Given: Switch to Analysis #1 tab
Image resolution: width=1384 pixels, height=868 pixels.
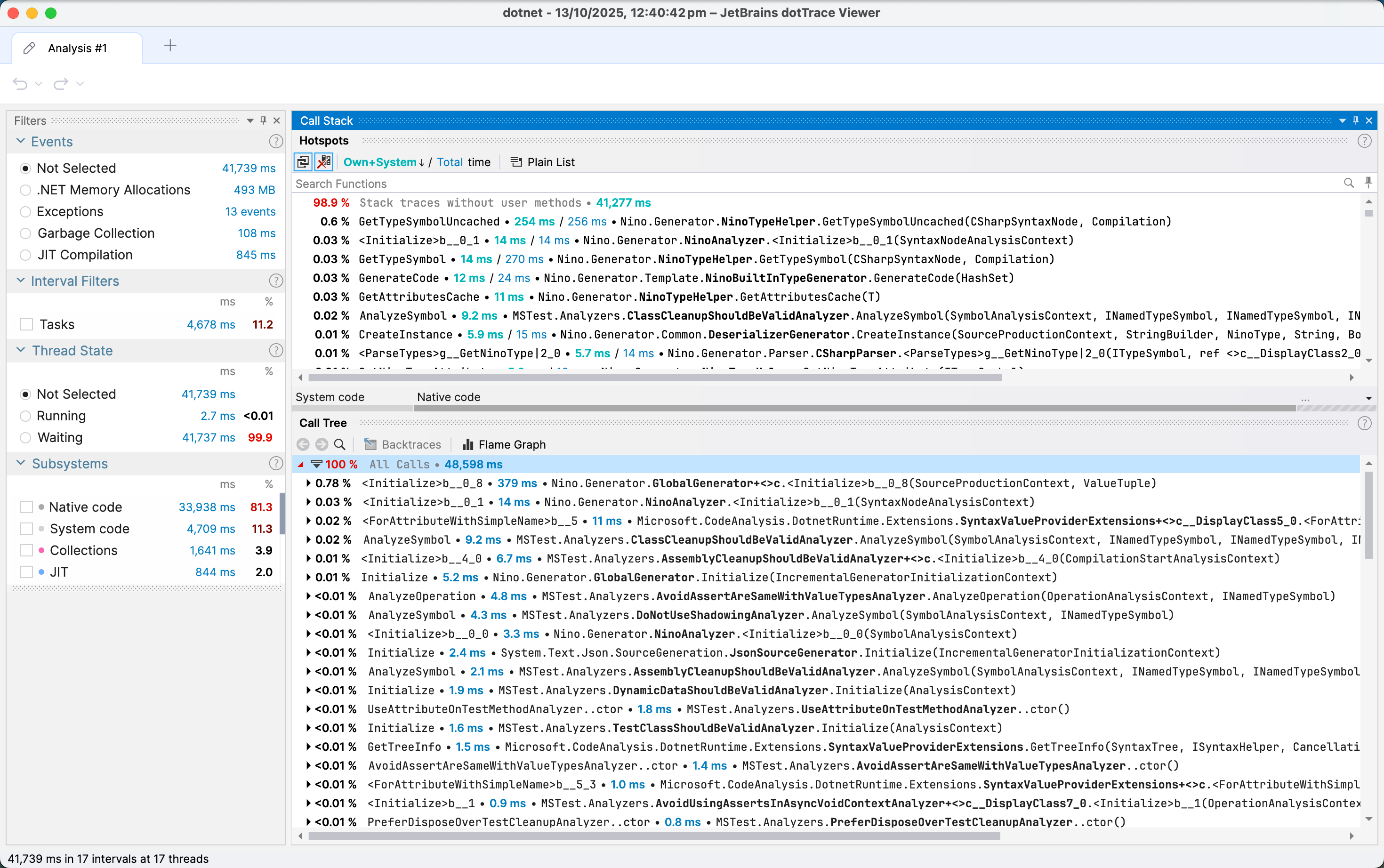Looking at the screenshot, I should [78, 48].
